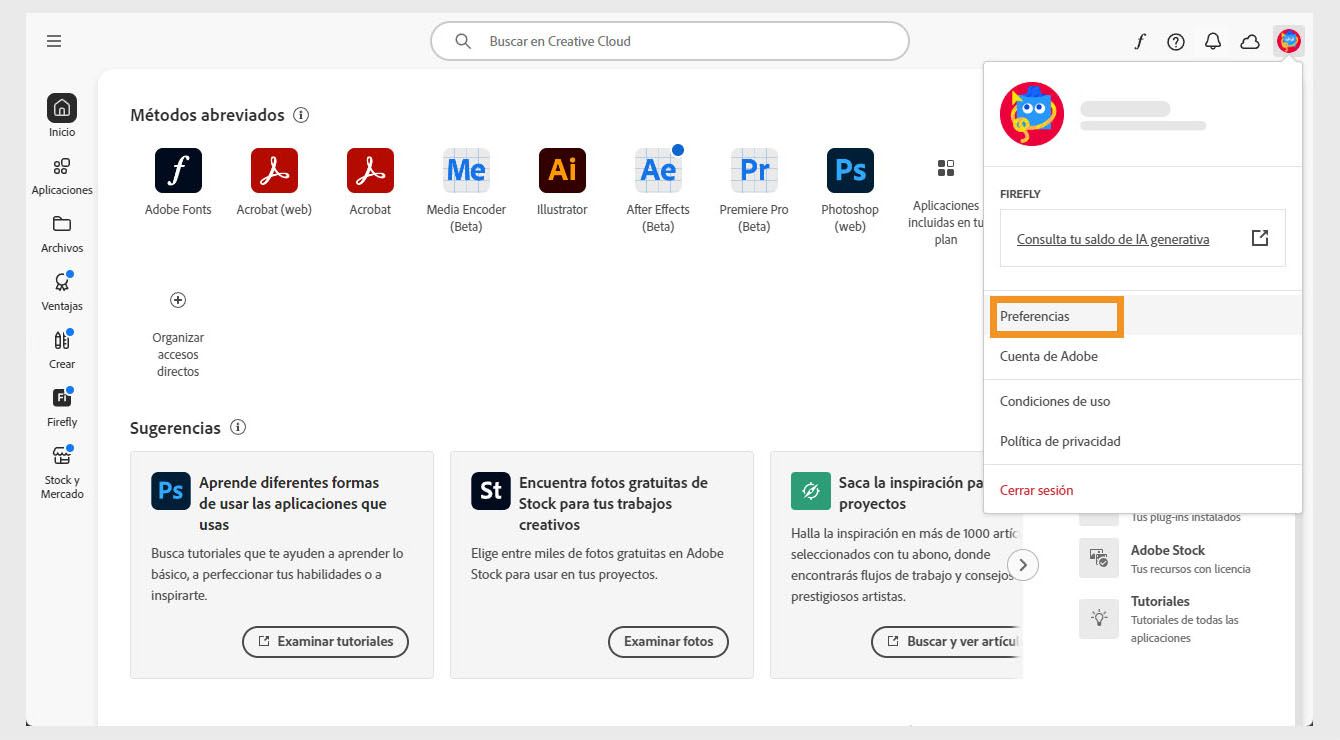The width and height of the screenshot is (1340, 740).
Task: Click the Photoshop suggestion card title
Action: coord(293,503)
